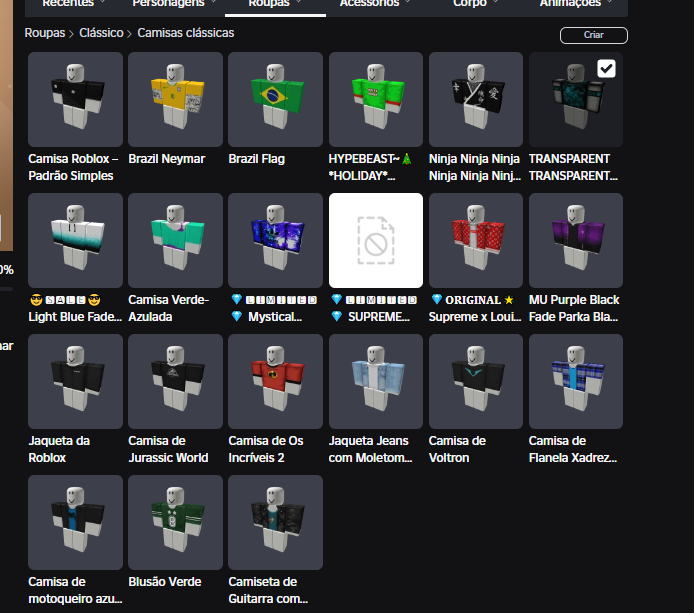Select the Jaqueta da Roblox thumbnail
The width and height of the screenshot is (694, 613).
pyautogui.click(x=75, y=382)
